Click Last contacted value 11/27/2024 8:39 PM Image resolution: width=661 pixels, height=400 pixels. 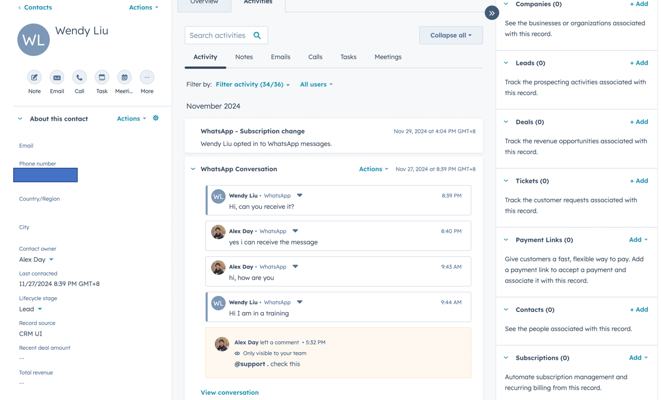(x=59, y=284)
